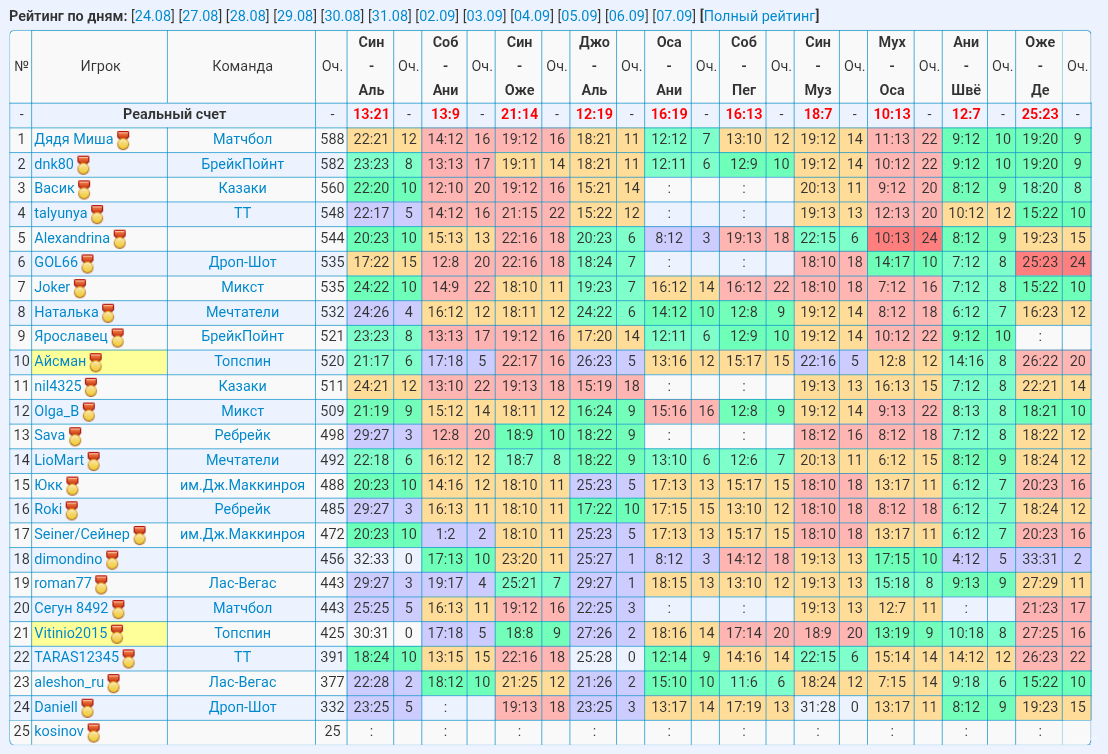Open team Матчбол in the first row
1108x754 pixels.
tap(242, 139)
